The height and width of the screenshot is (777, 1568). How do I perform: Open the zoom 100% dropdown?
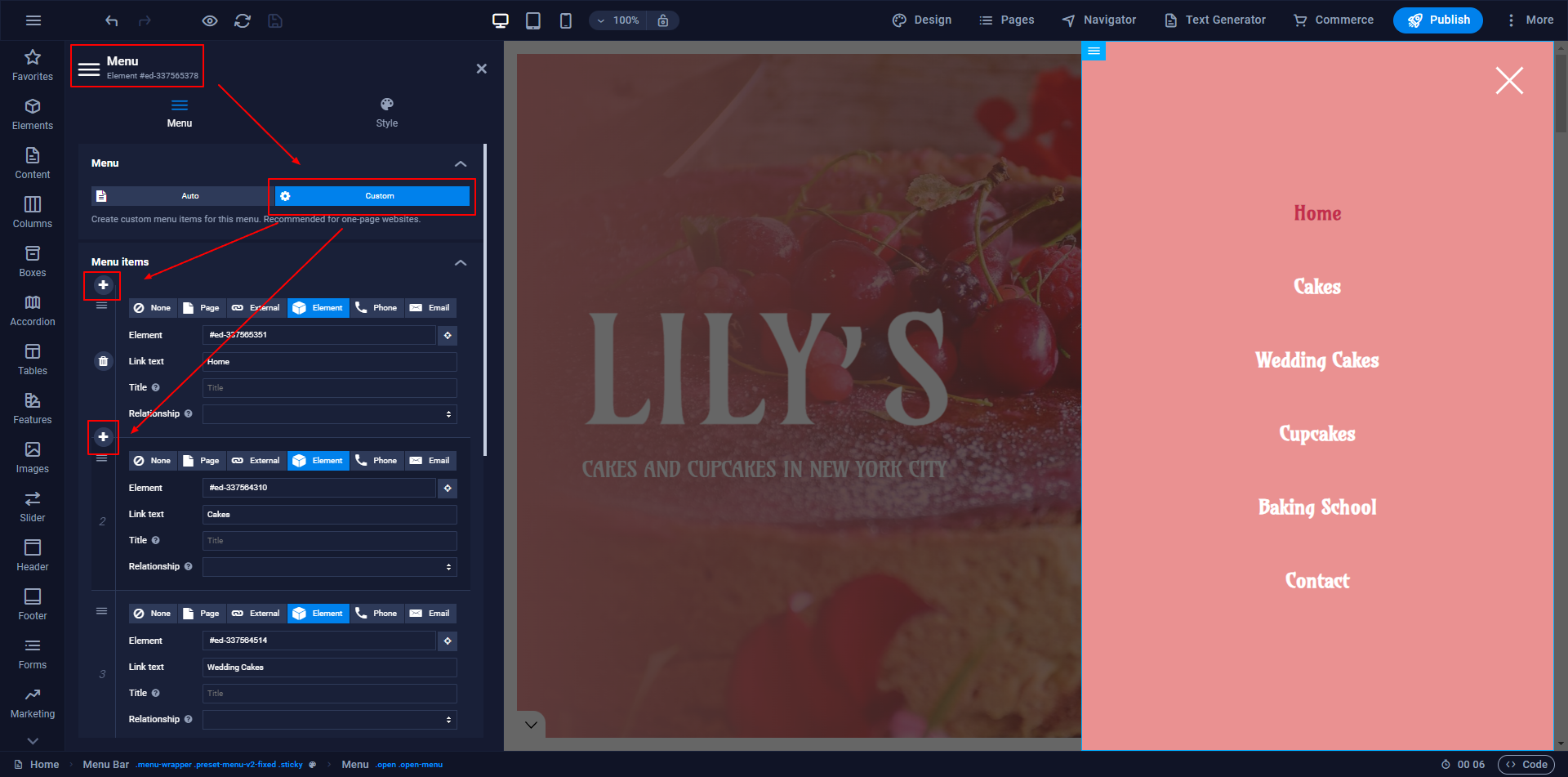tap(618, 20)
